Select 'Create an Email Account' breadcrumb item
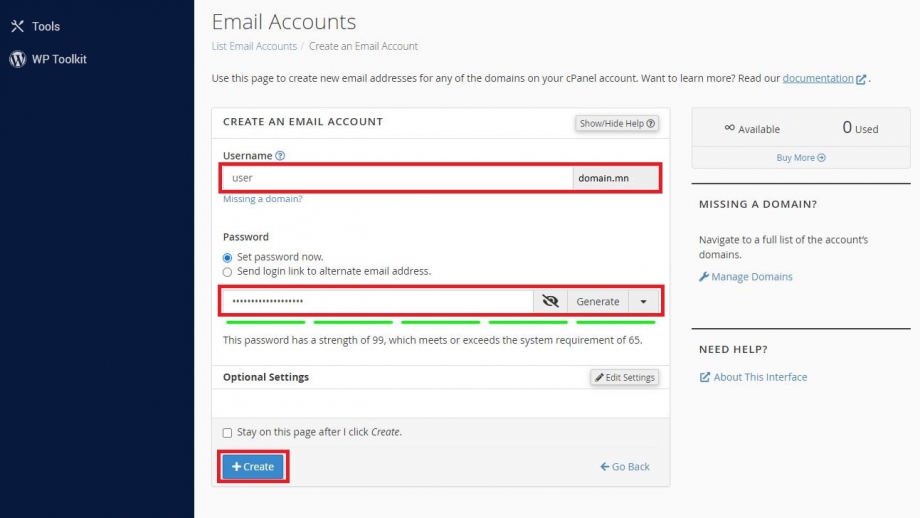 tap(363, 46)
